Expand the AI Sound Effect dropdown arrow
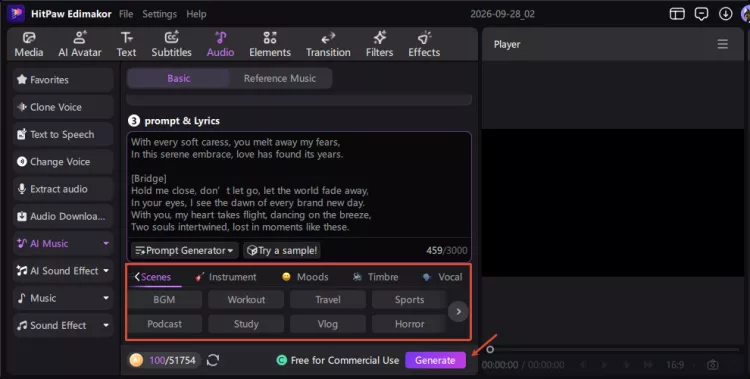The image size is (750, 379). coord(106,271)
